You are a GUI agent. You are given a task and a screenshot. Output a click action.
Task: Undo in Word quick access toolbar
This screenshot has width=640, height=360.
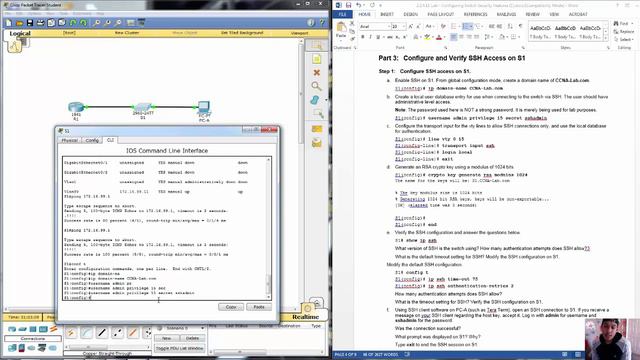[358, 5]
